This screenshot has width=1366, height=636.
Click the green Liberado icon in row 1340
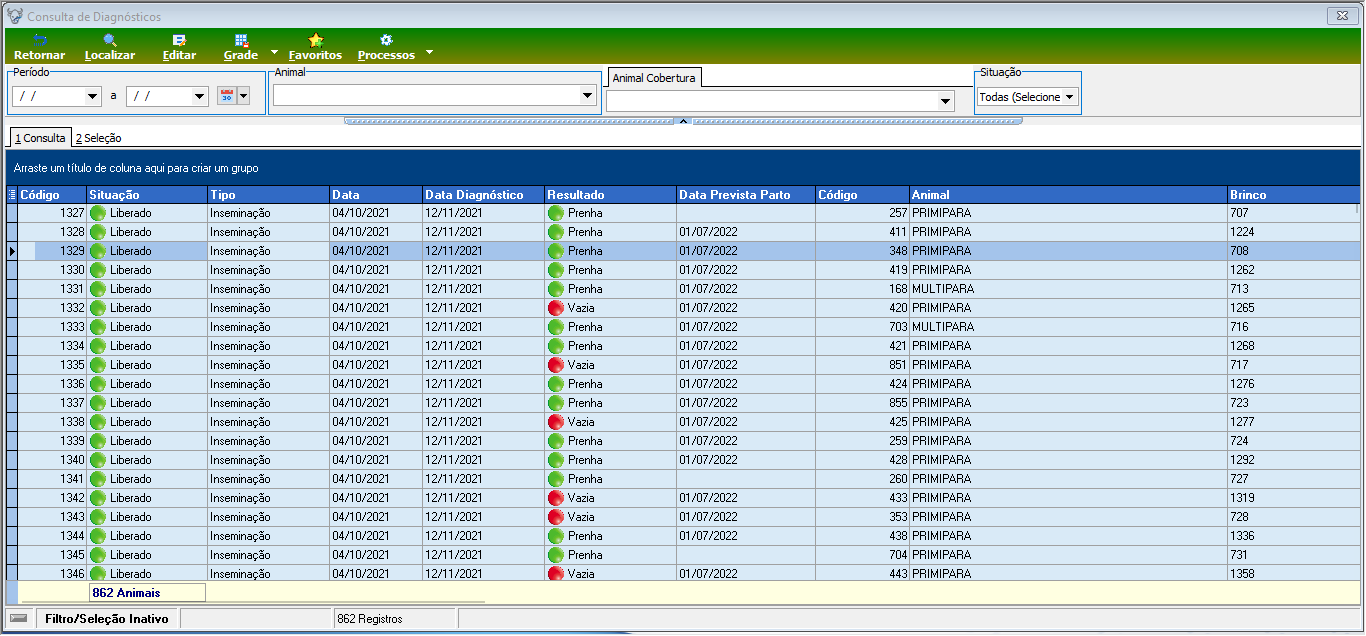[98, 460]
